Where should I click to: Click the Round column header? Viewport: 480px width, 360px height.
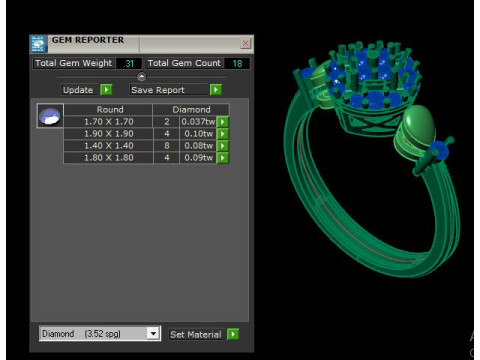tap(108, 109)
